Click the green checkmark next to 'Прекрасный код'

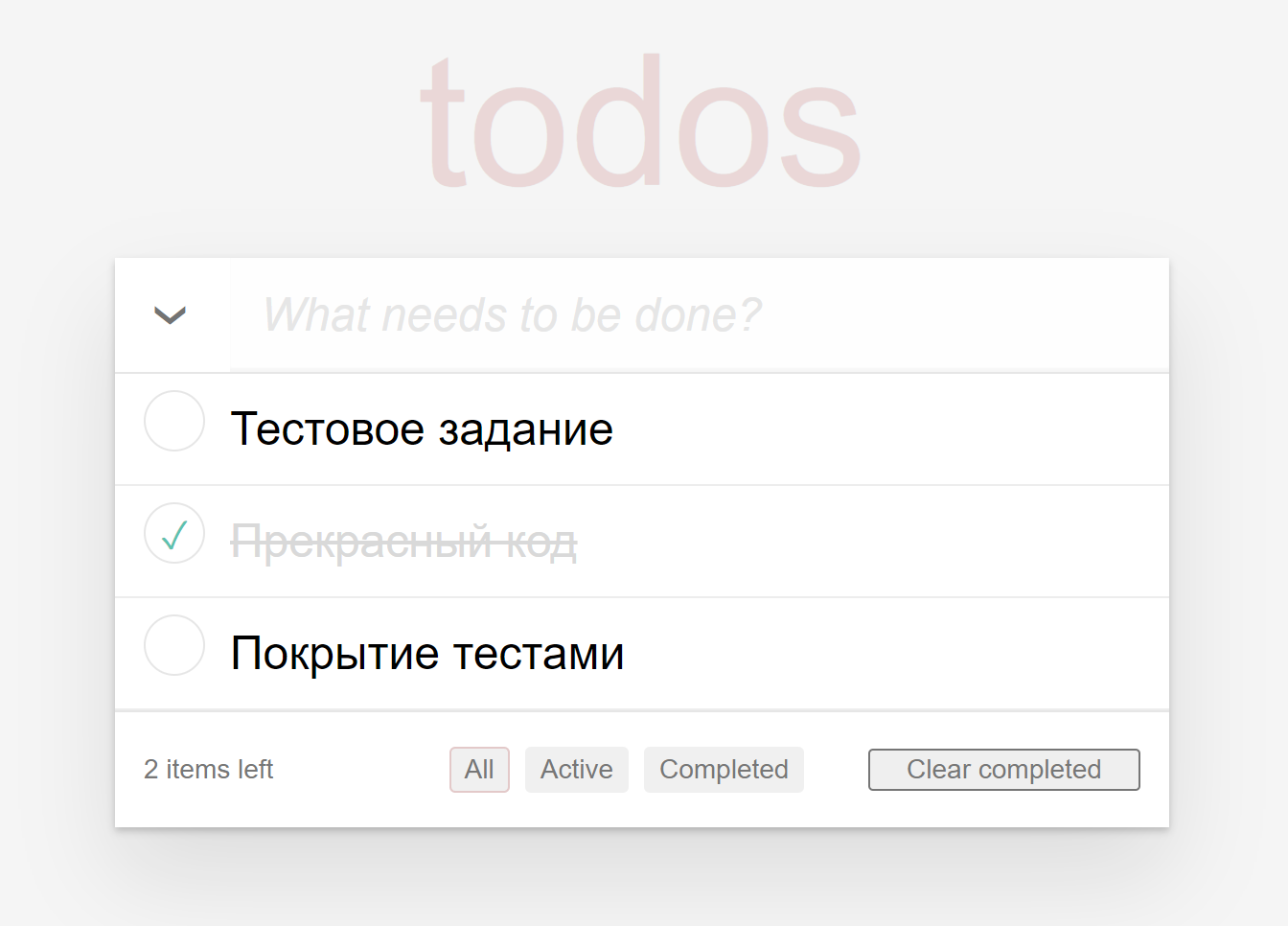click(174, 533)
